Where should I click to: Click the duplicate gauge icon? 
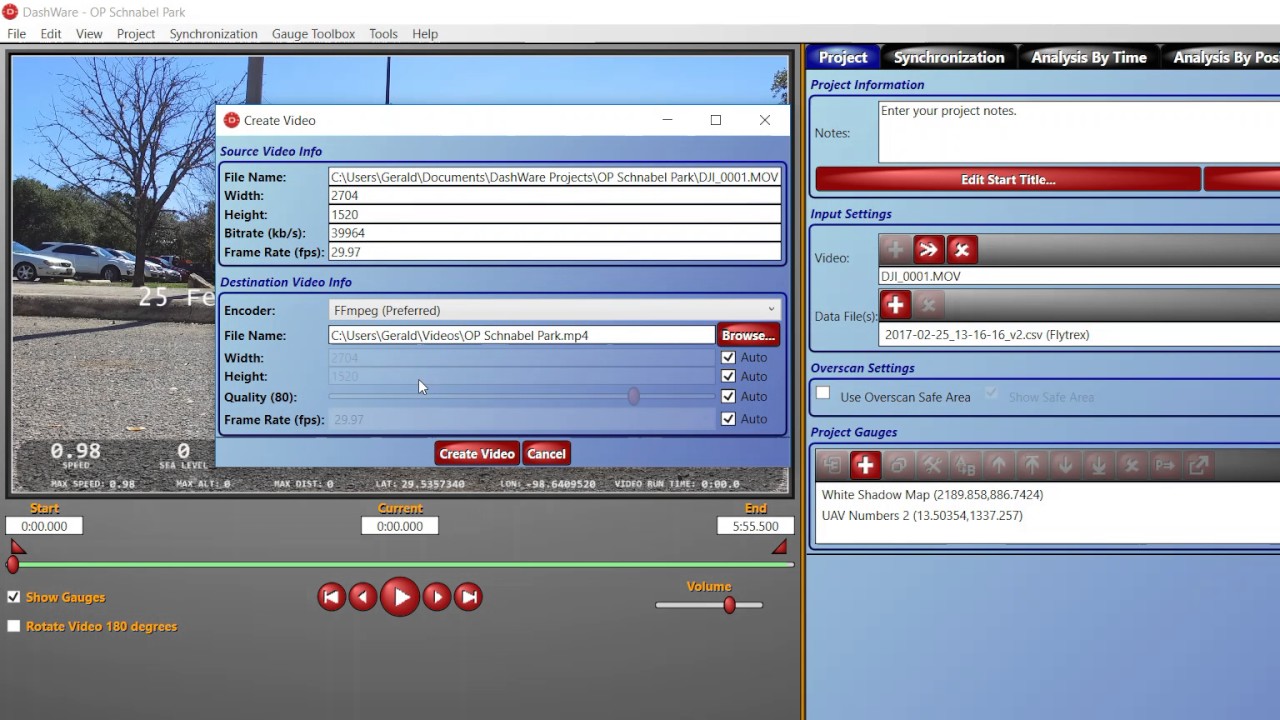[x=898, y=464]
